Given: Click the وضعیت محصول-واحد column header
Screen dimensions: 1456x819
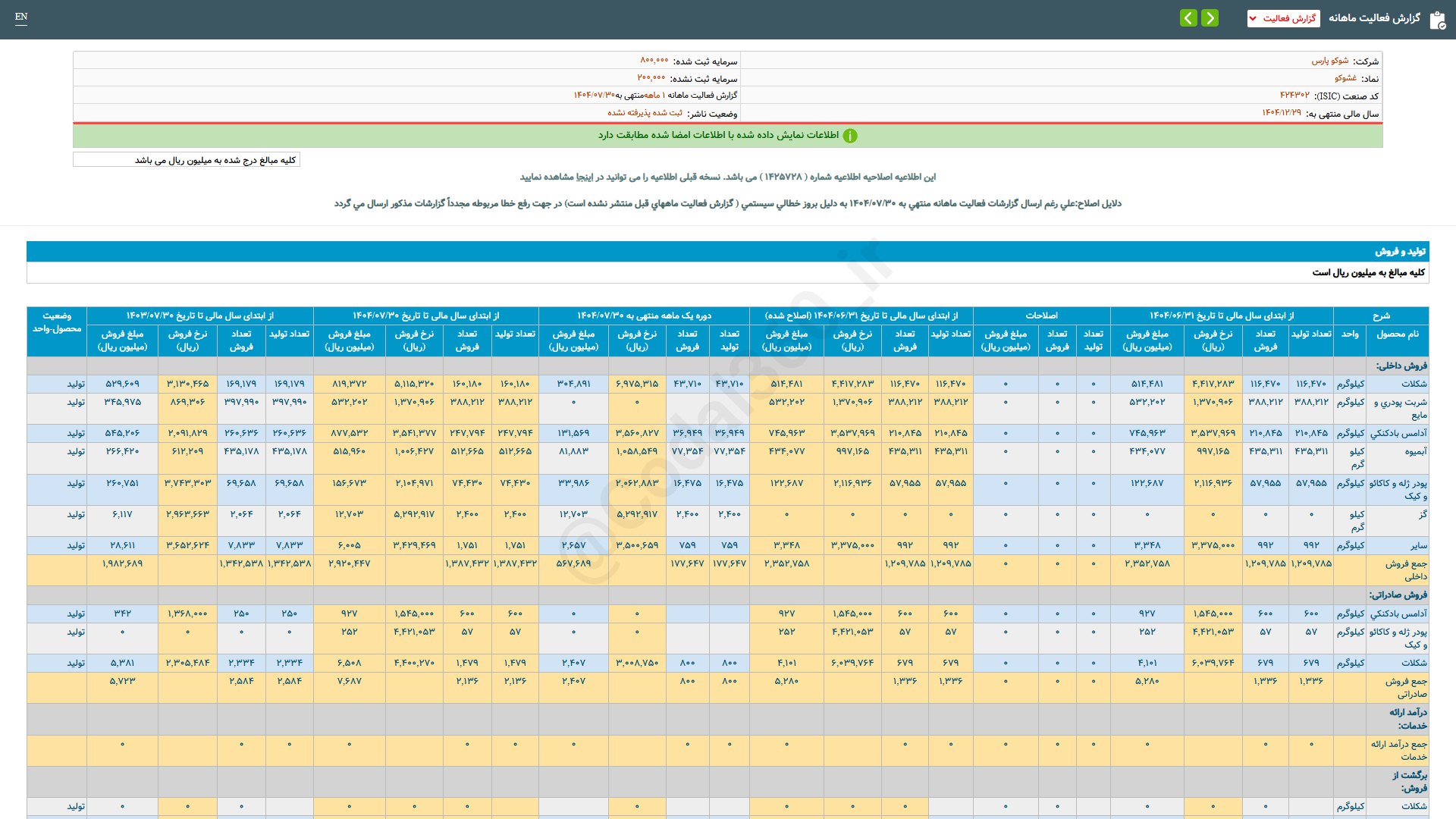Looking at the screenshot, I should coord(57,322).
